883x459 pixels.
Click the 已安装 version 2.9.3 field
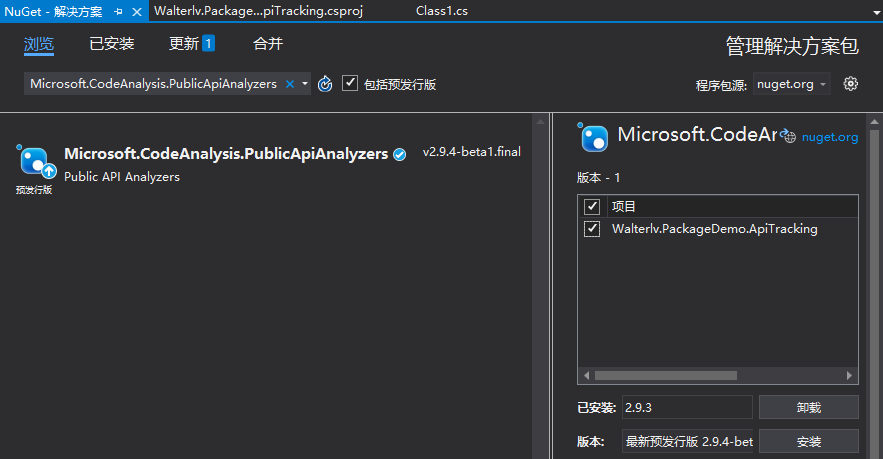687,407
